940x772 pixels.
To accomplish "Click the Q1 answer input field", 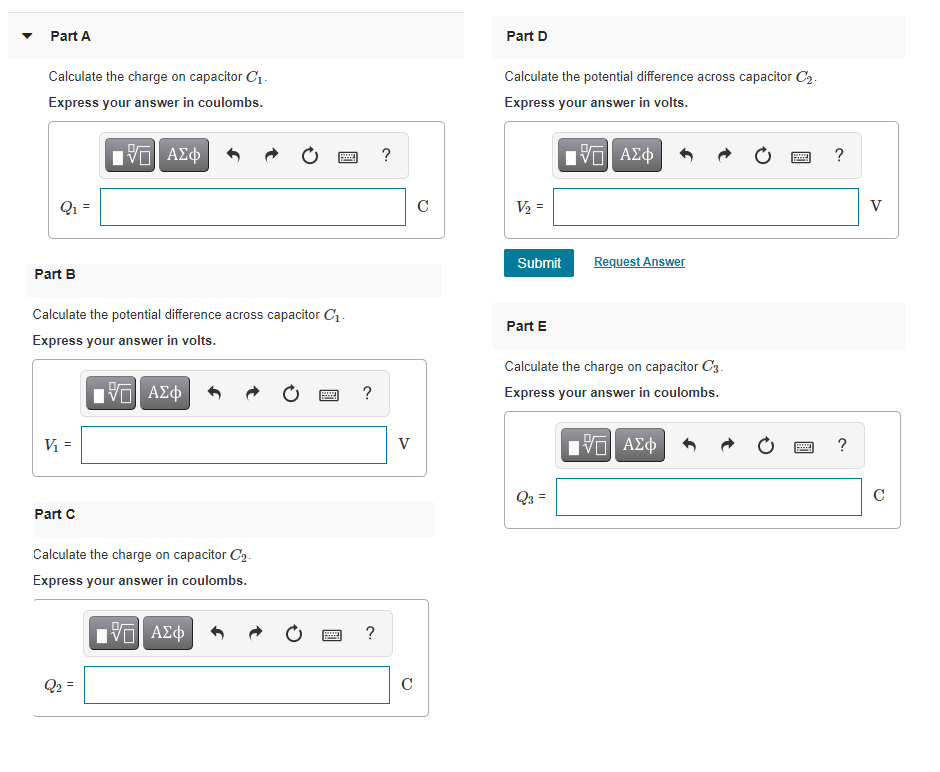I will click(x=253, y=207).
